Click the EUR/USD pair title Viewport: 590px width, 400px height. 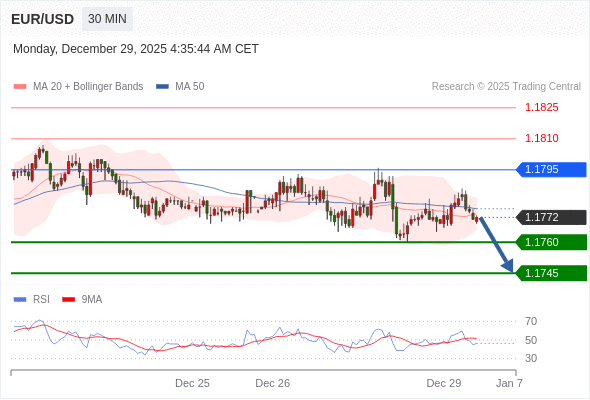43,19
